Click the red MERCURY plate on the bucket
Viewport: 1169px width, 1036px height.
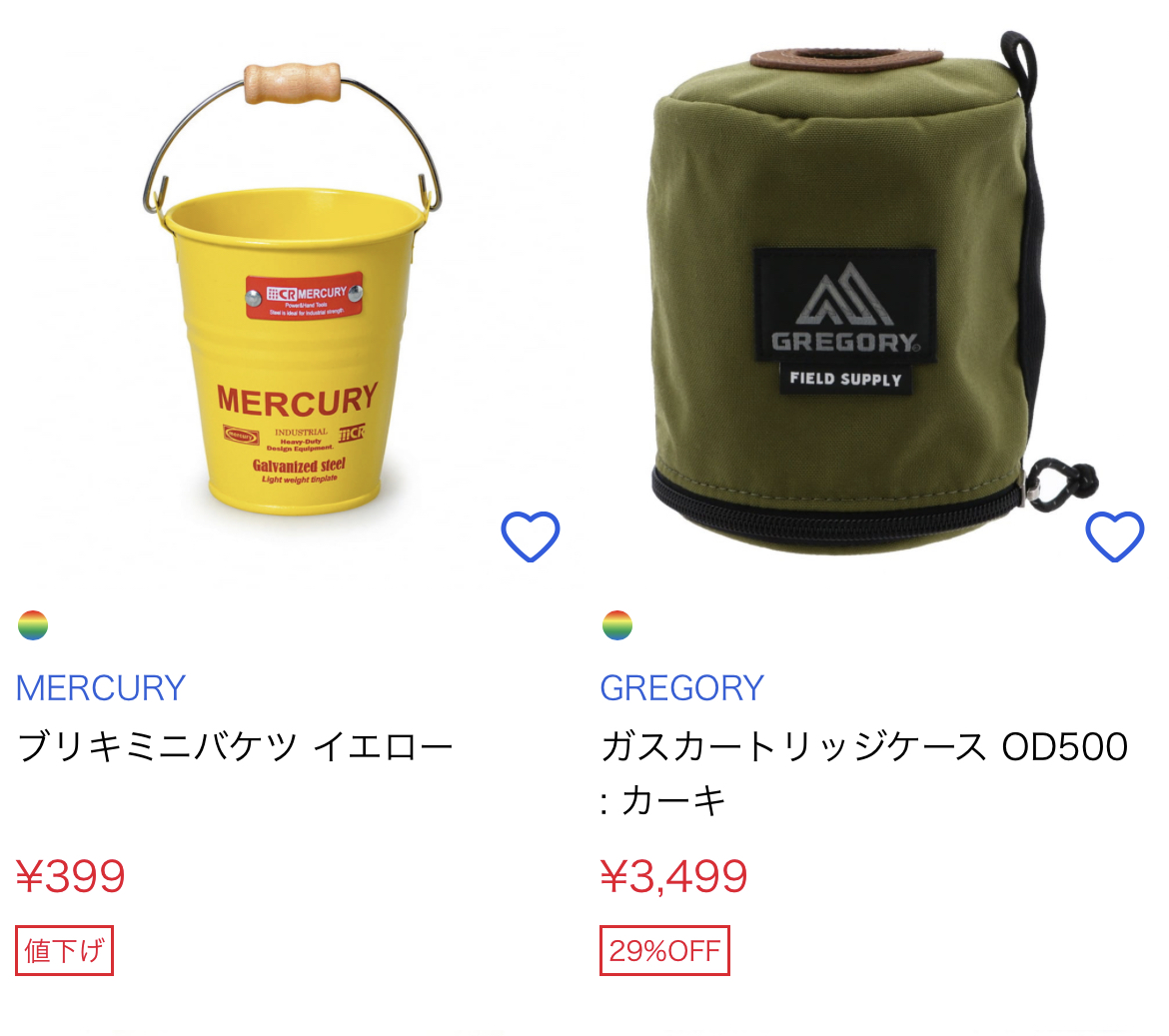pyautogui.click(x=304, y=295)
